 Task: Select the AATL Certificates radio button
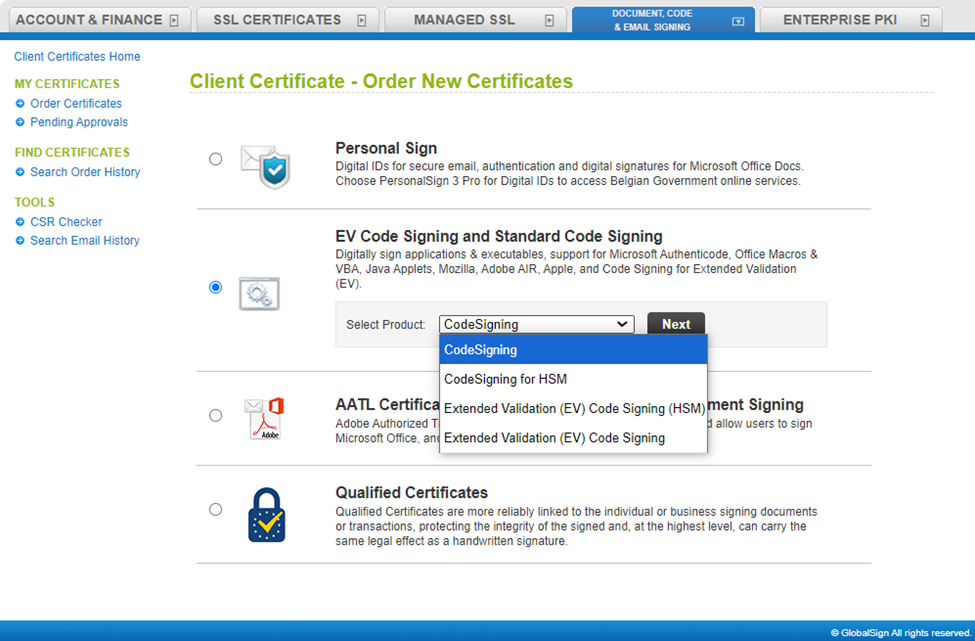pos(216,415)
